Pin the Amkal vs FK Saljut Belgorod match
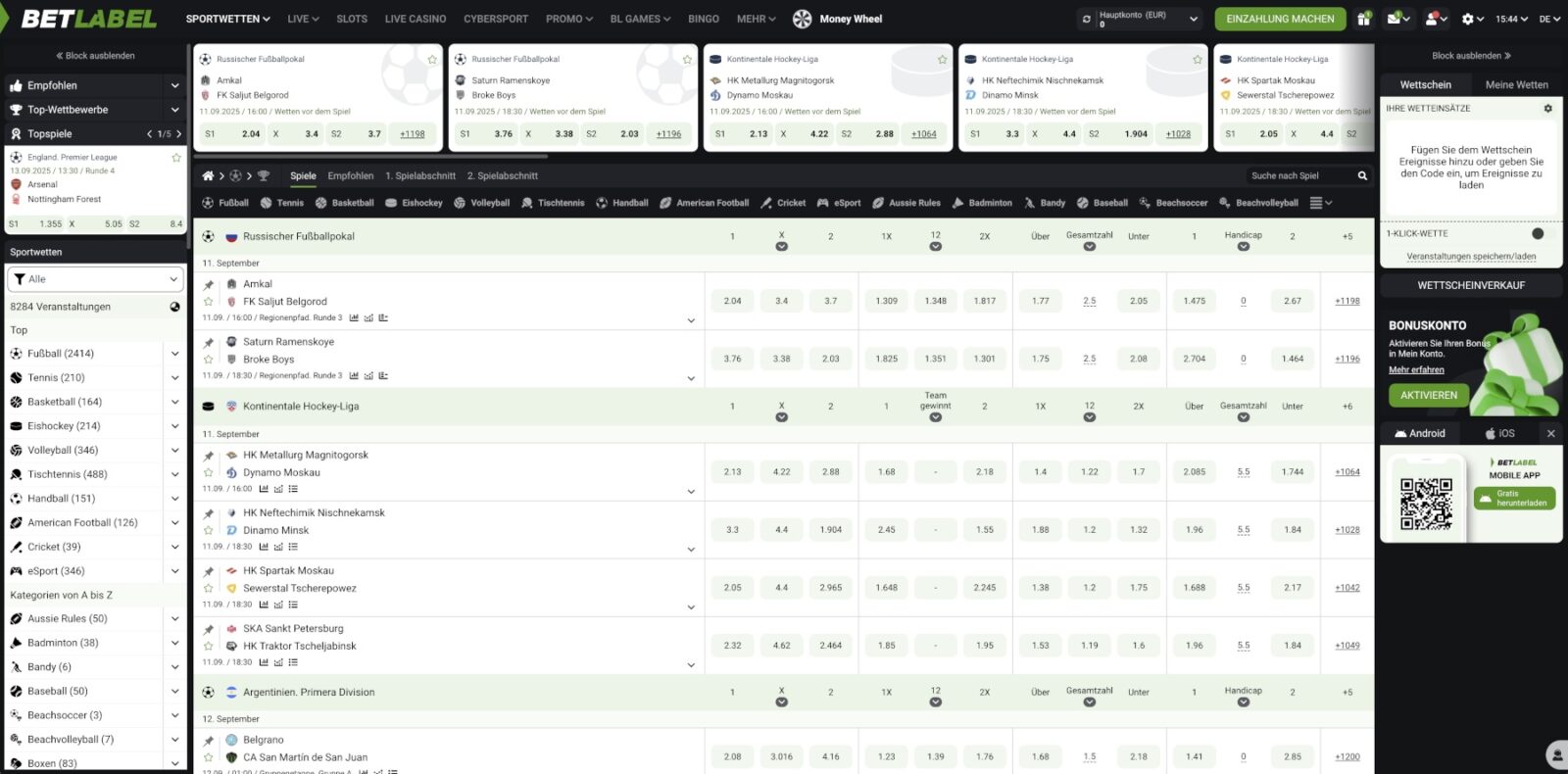 [x=209, y=285]
